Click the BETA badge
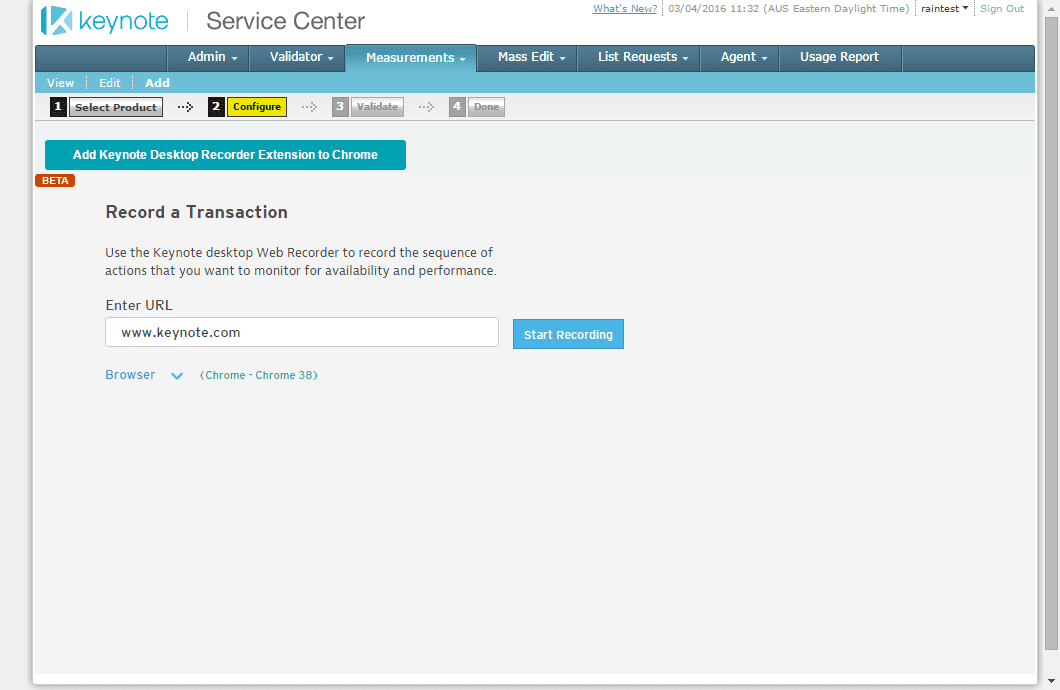The height and width of the screenshot is (690, 1060). [x=55, y=180]
